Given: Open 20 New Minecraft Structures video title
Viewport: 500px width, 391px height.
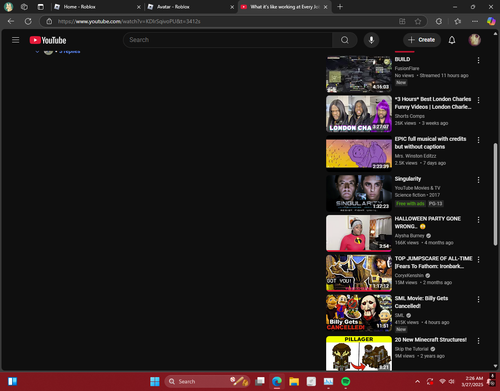Looking at the screenshot, I should click(431, 340).
